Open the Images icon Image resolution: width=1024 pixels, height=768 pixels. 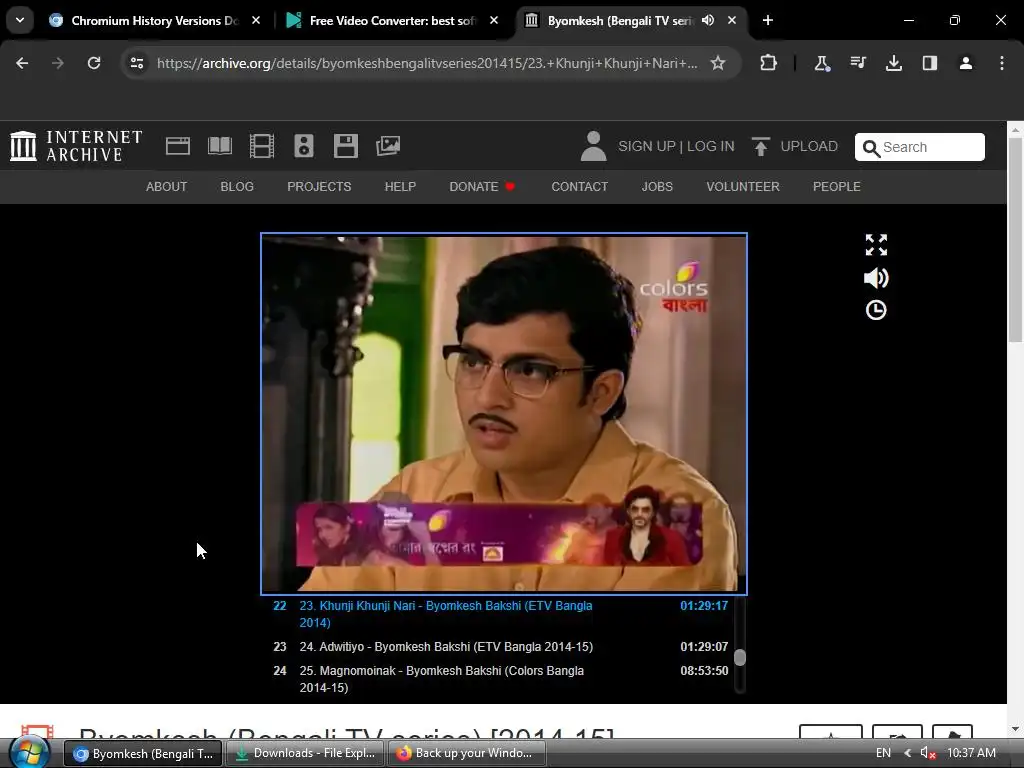(388, 146)
